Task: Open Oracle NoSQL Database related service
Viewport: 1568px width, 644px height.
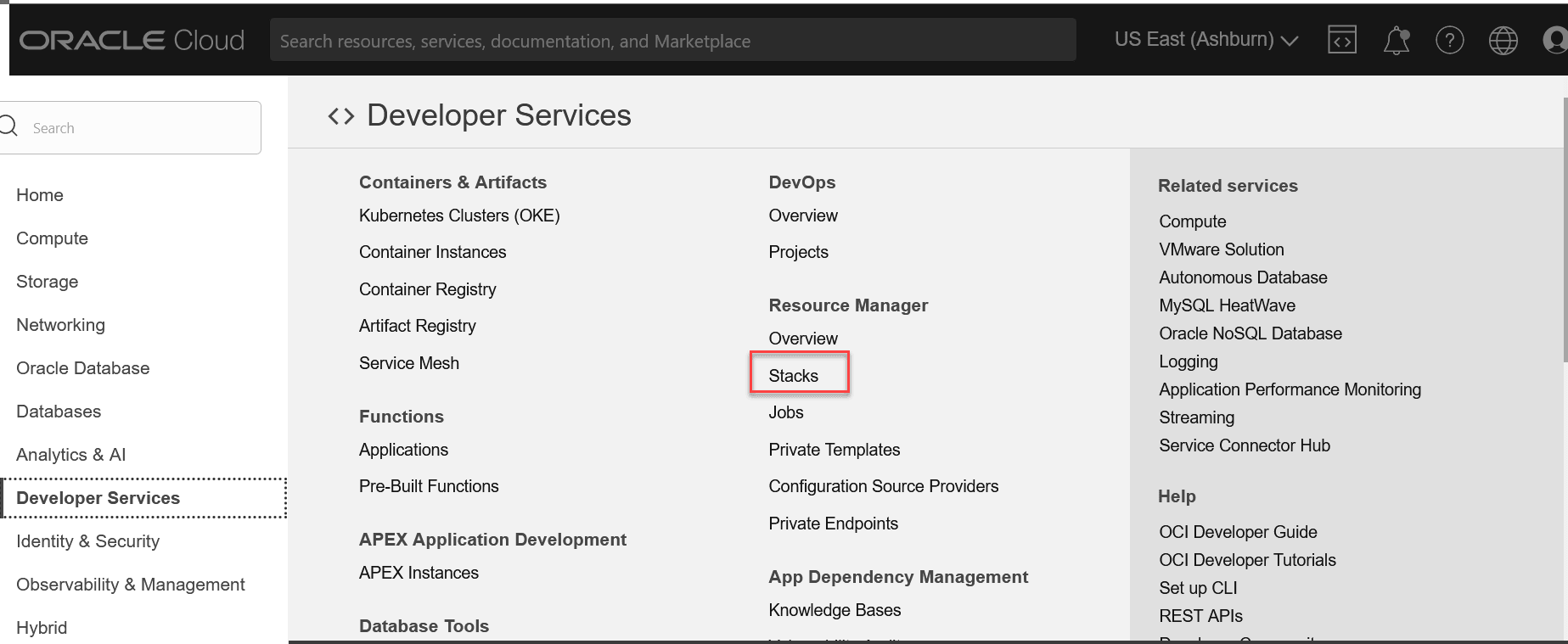Action: pyautogui.click(x=1250, y=333)
